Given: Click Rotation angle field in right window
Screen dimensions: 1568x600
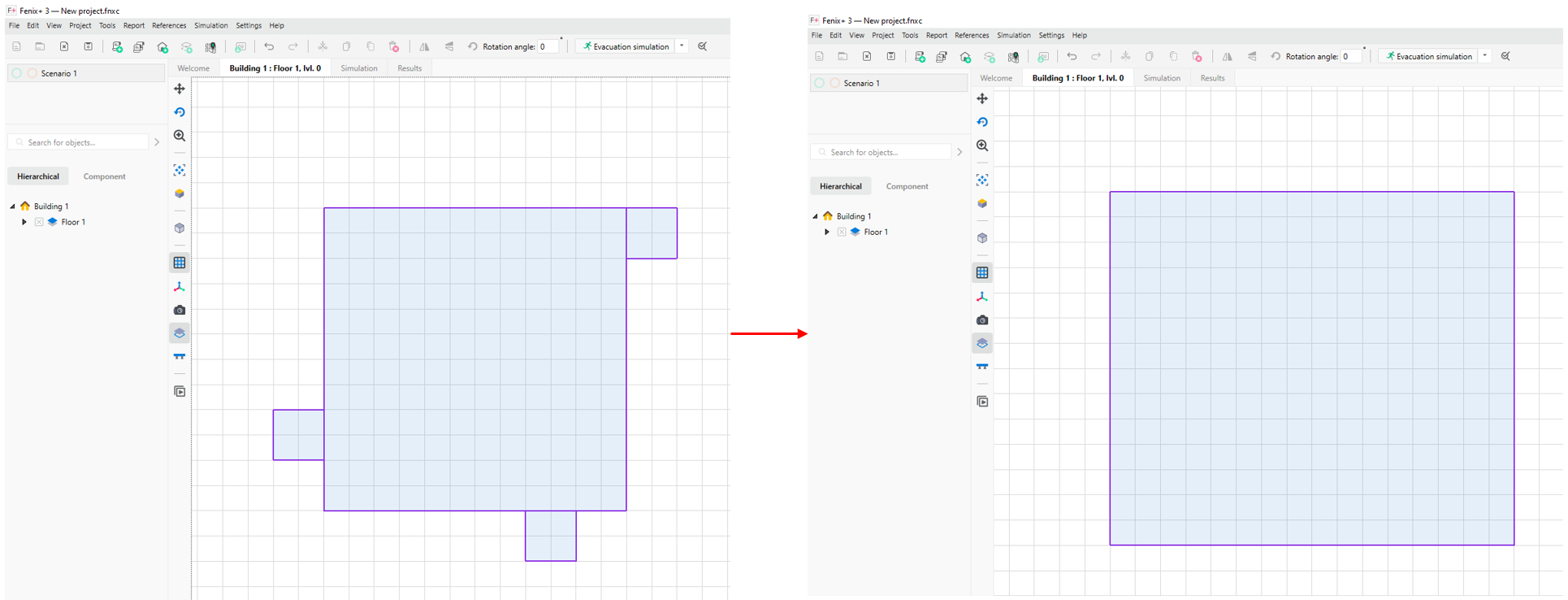Looking at the screenshot, I should click(x=1351, y=56).
